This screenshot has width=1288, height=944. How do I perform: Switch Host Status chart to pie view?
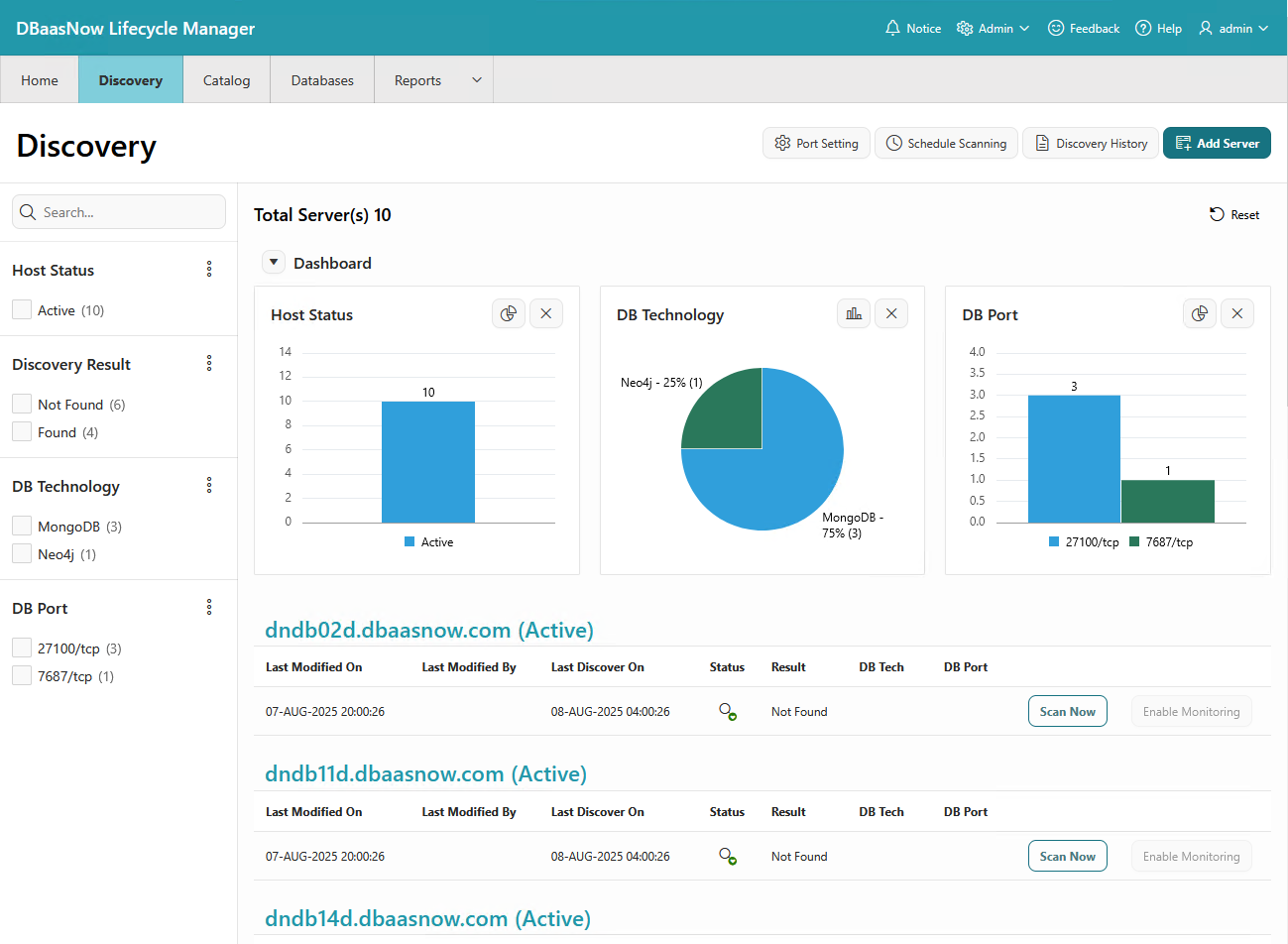(x=509, y=314)
